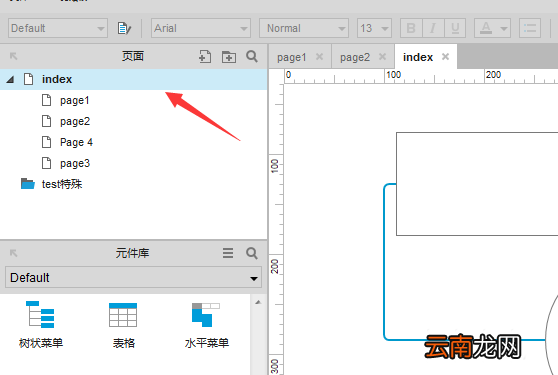Pop out the Pages panel arrow icon

coord(14,56)
